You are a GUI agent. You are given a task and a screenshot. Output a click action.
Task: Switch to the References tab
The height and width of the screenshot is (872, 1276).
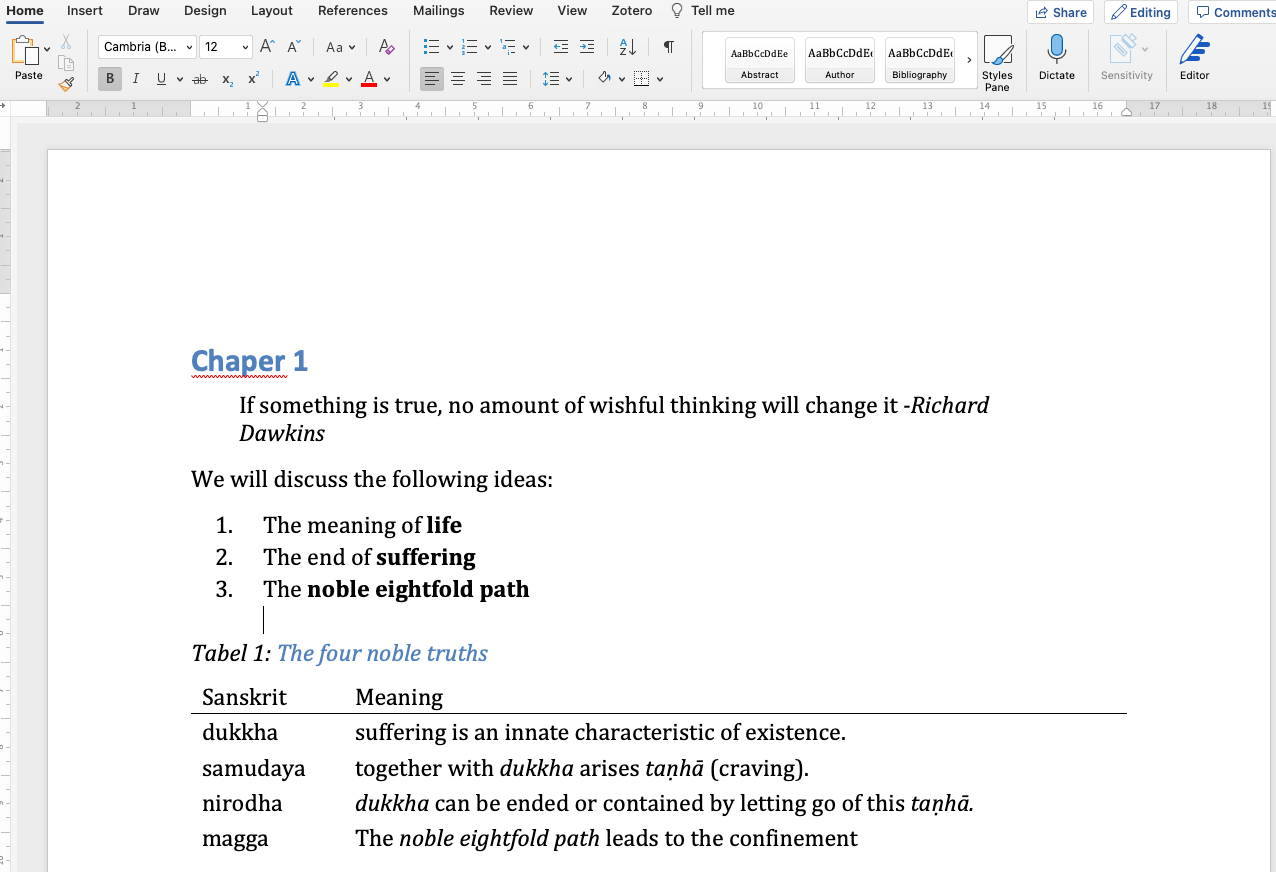coord(352,11)
